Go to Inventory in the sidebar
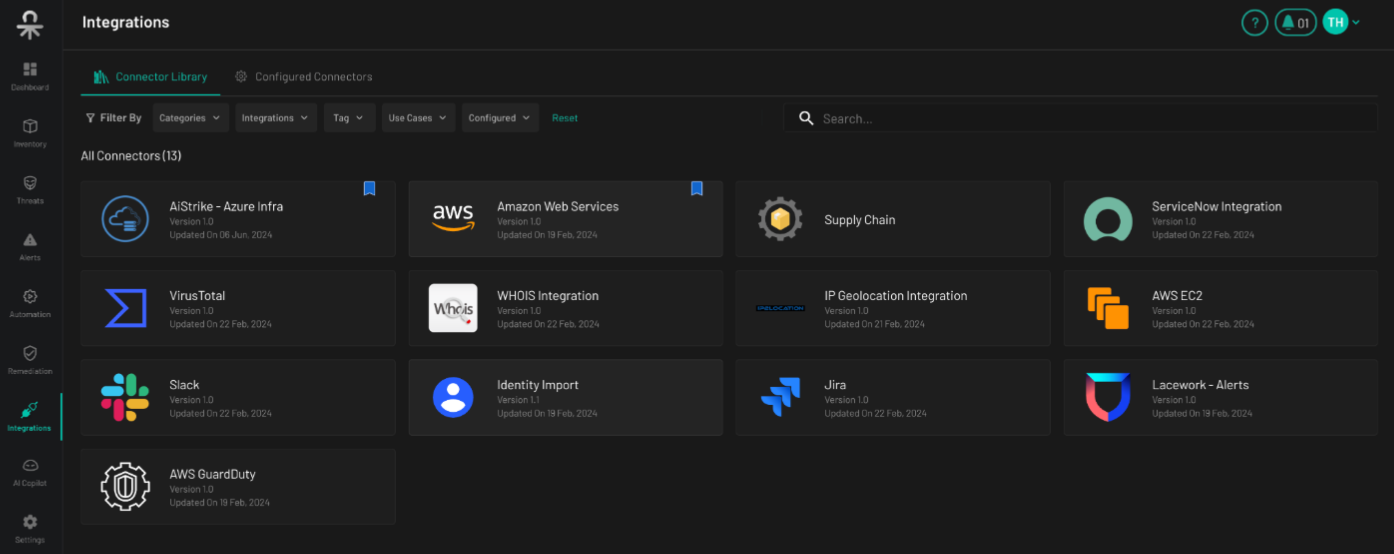The height and width of the screenshot is (554, 1394). pos(30,126)
